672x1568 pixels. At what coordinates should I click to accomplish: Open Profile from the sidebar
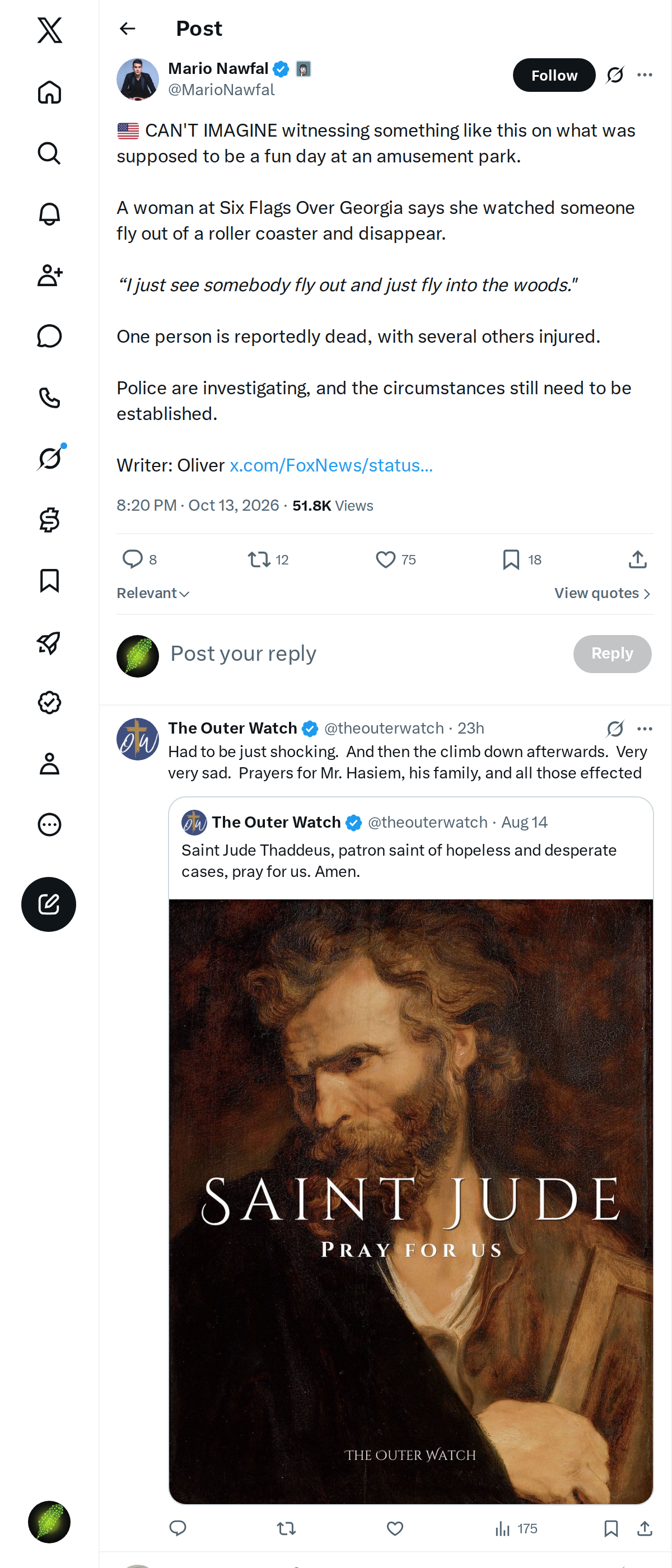pos(49,763)
